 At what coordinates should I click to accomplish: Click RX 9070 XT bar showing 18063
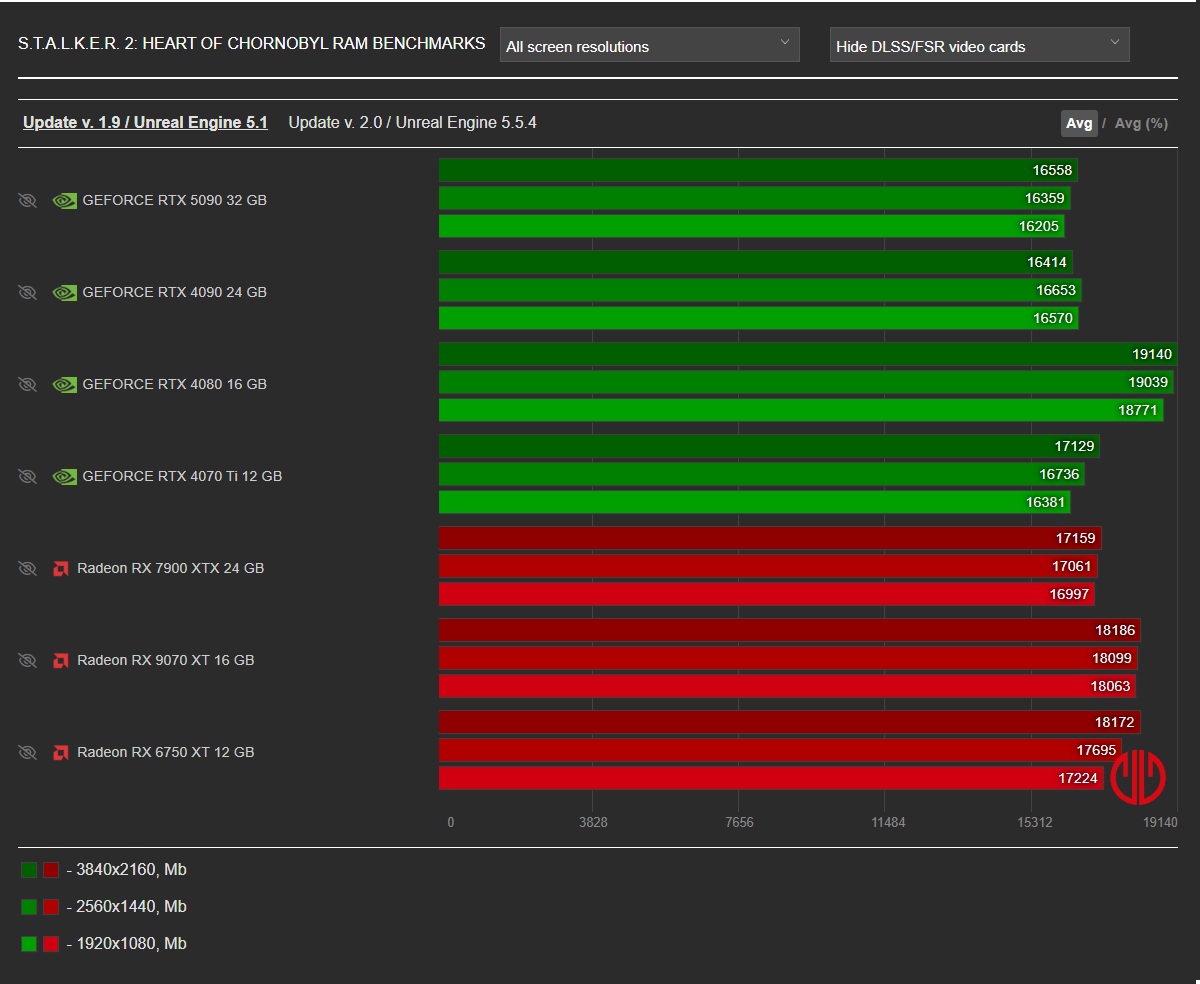tap(787, 686)
